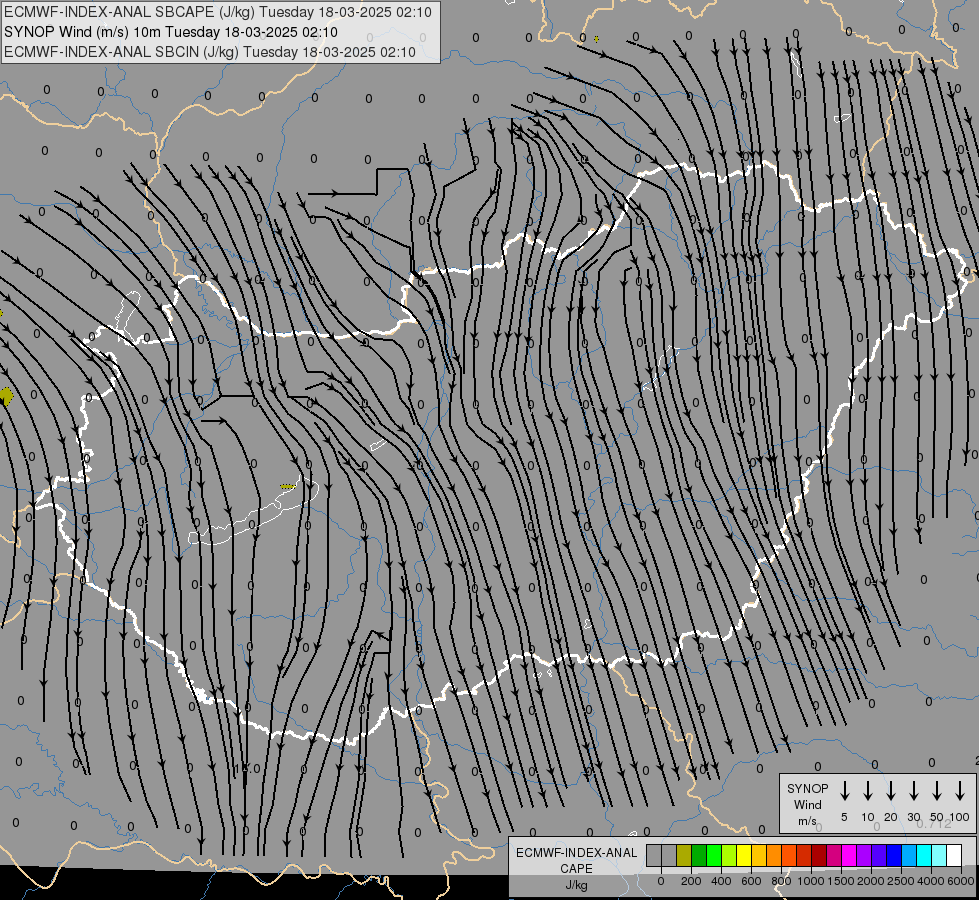The width and height of the screenshot is (979, 900).
Task: Select the yellow-green lime CAPE swatch
Action: (x=729, y=855)
